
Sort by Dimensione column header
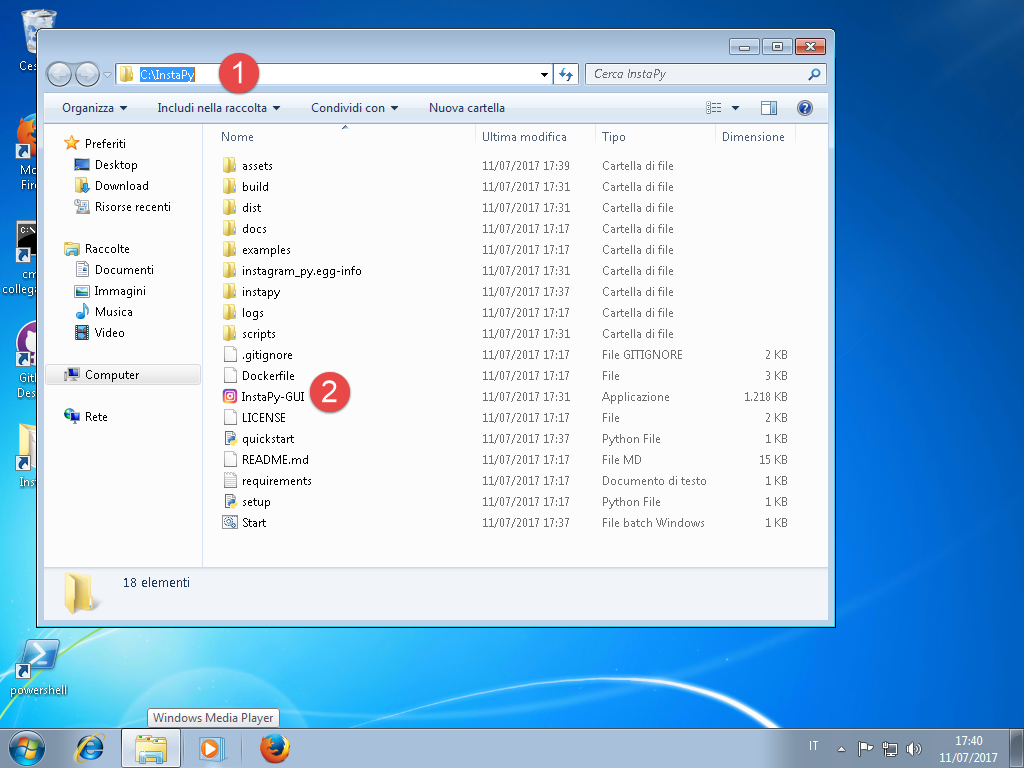pos(755,136)
